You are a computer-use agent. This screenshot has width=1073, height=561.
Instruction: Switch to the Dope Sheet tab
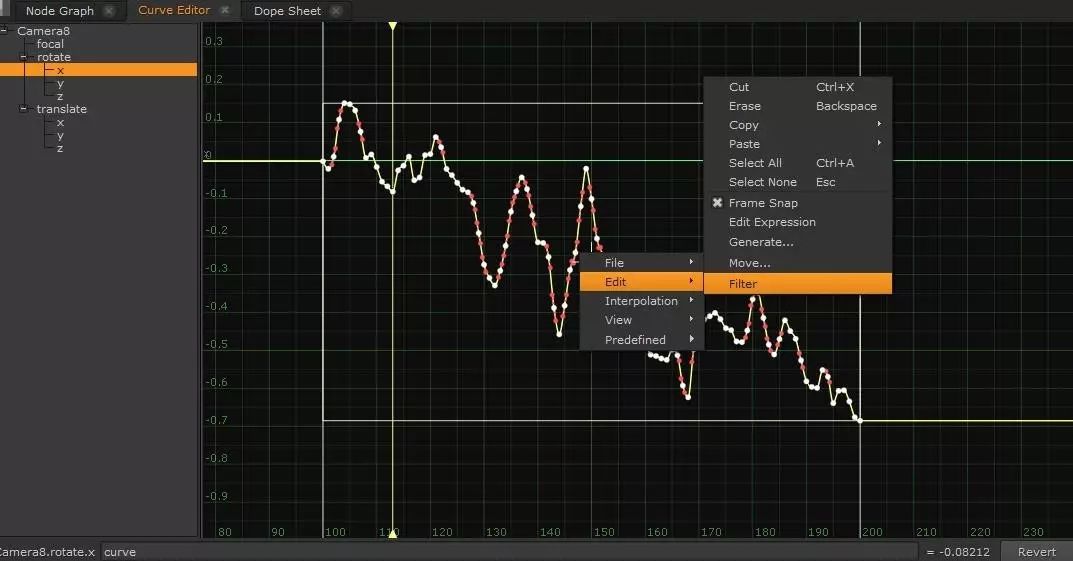[x=287, y=11]
